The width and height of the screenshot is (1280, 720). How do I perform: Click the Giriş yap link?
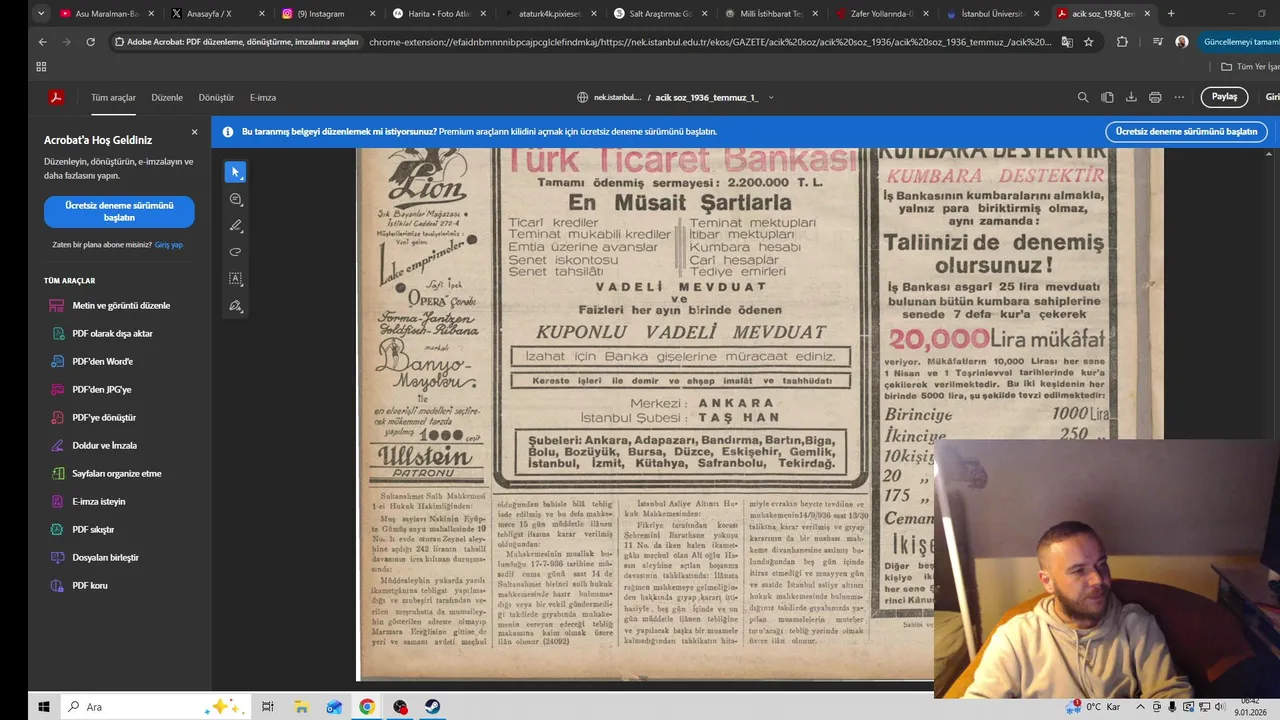click(x=169, y=244)
